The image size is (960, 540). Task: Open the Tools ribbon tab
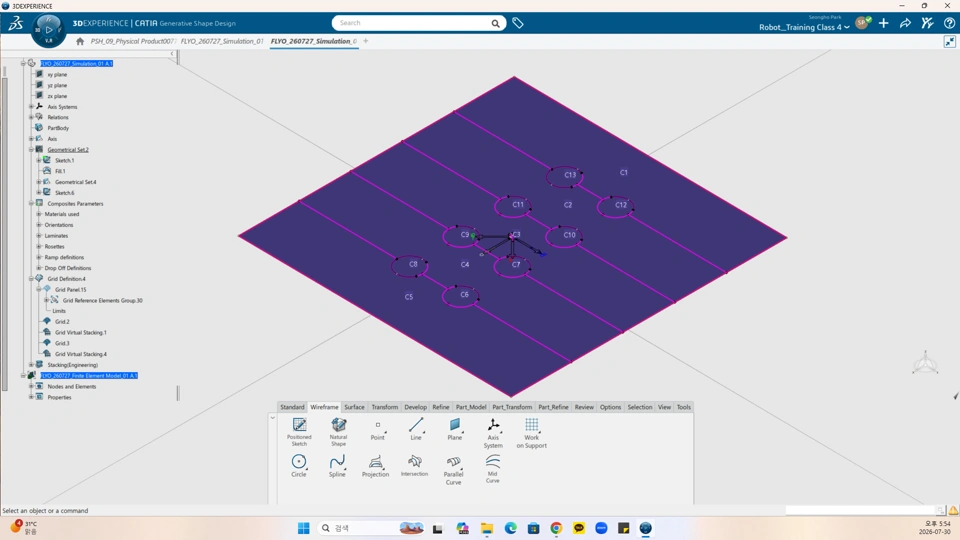coord(684,407)
